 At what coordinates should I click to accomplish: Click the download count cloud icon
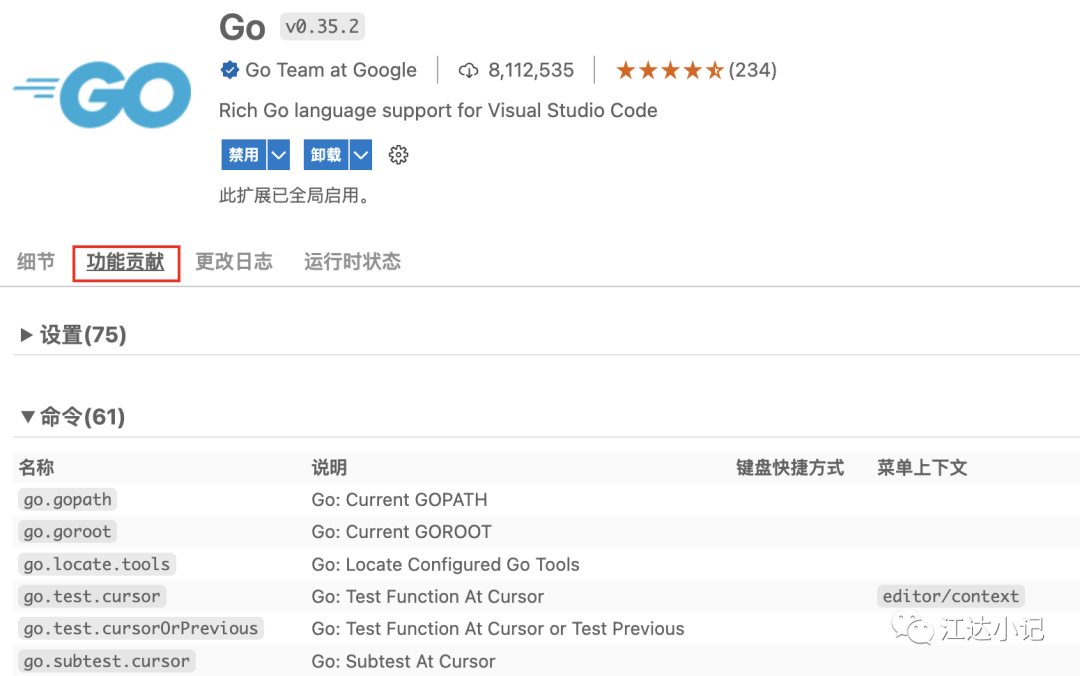[468, 70]
